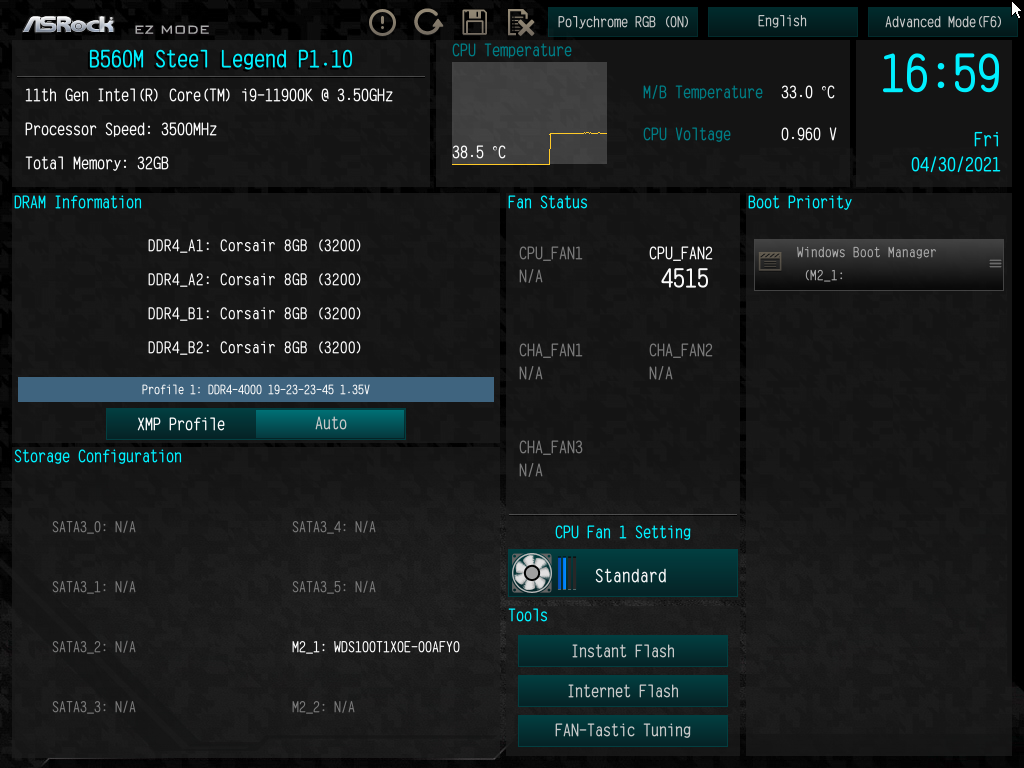Click the CPU temperature graph
The height and width of the screenshot is (768, 1024).
pyautogui.click(x=530, y=113)
